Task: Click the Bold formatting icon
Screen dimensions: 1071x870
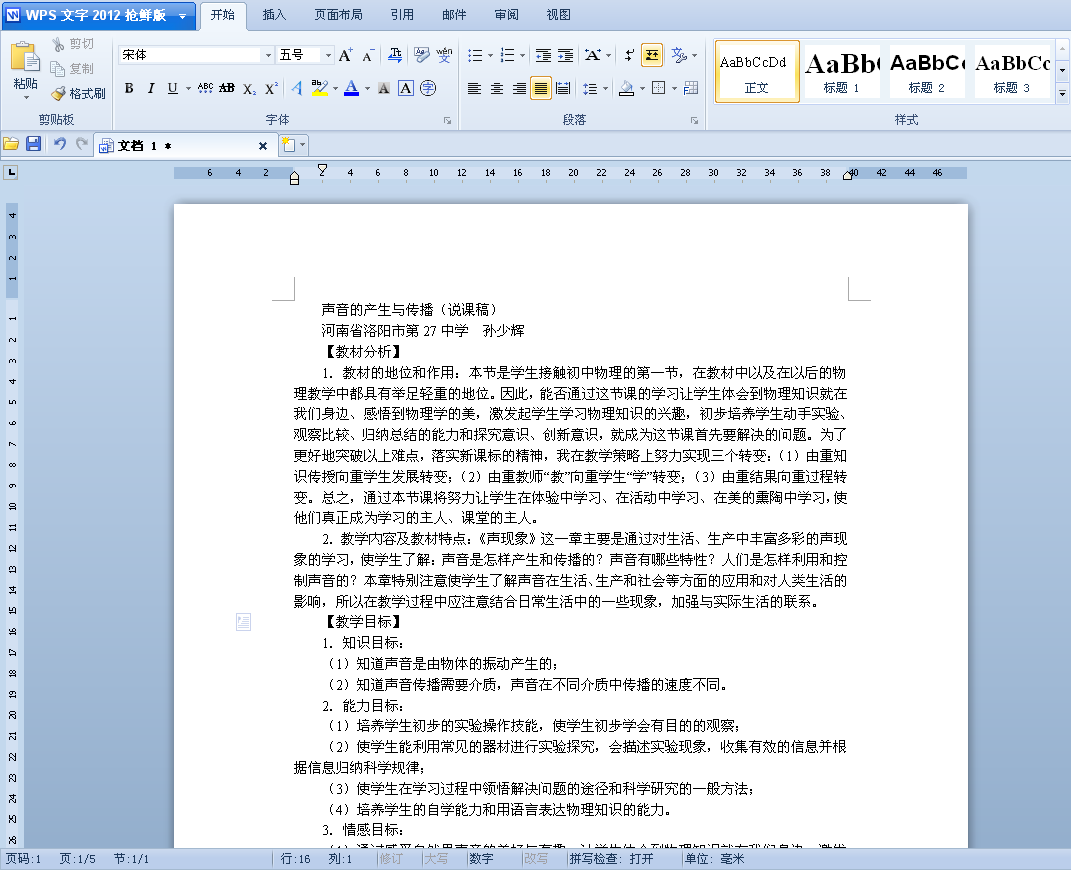Action: pyautogui.click(x=129, y=89)
